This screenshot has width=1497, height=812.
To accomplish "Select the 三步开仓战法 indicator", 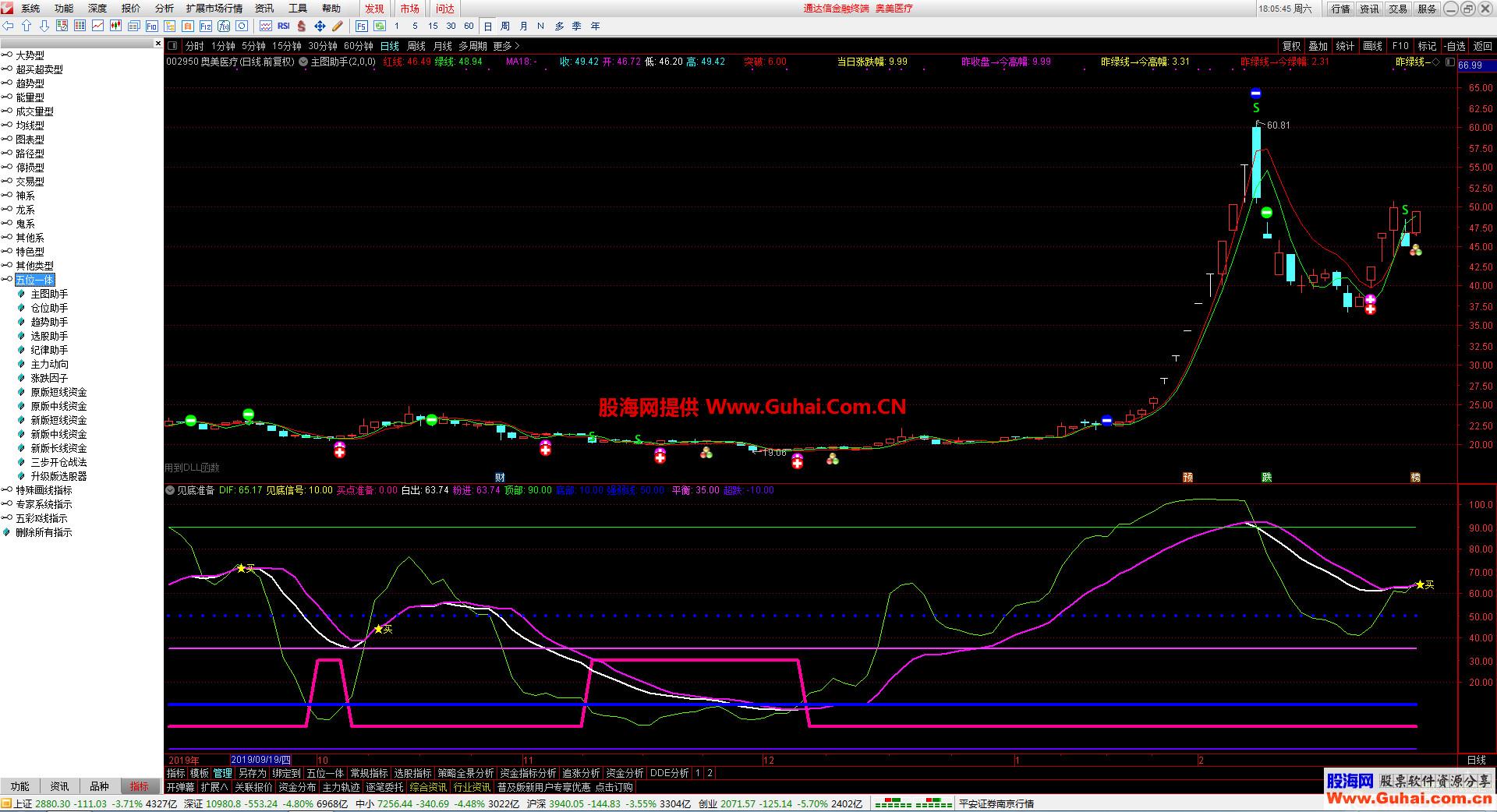I will (x=58, y=462).
